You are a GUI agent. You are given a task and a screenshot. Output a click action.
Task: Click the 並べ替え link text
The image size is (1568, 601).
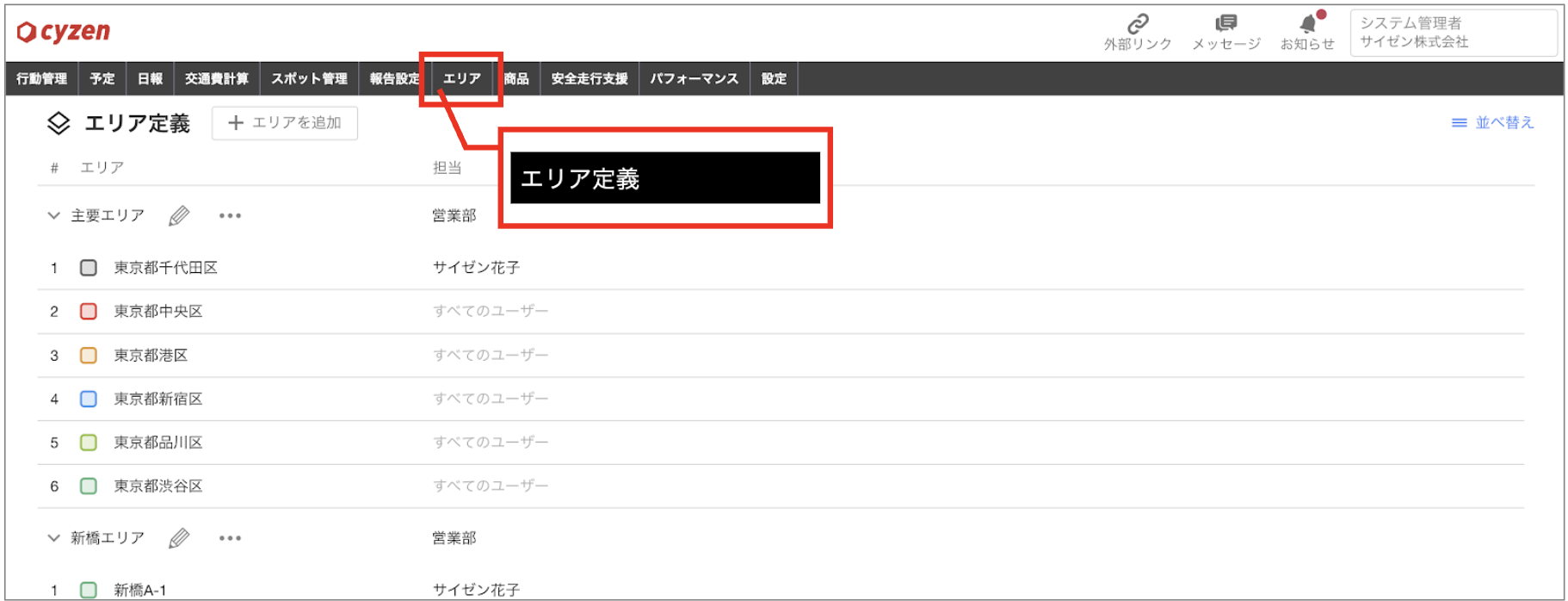coord(1504,123)
